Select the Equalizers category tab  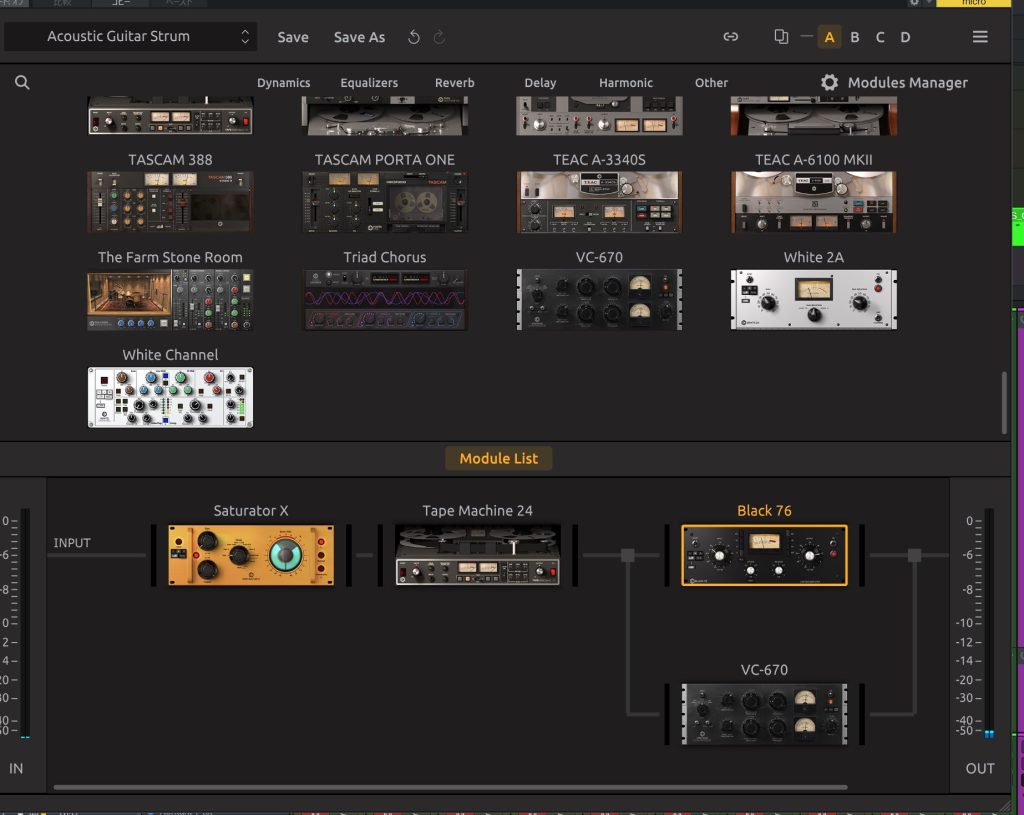(x=369, y=83)
